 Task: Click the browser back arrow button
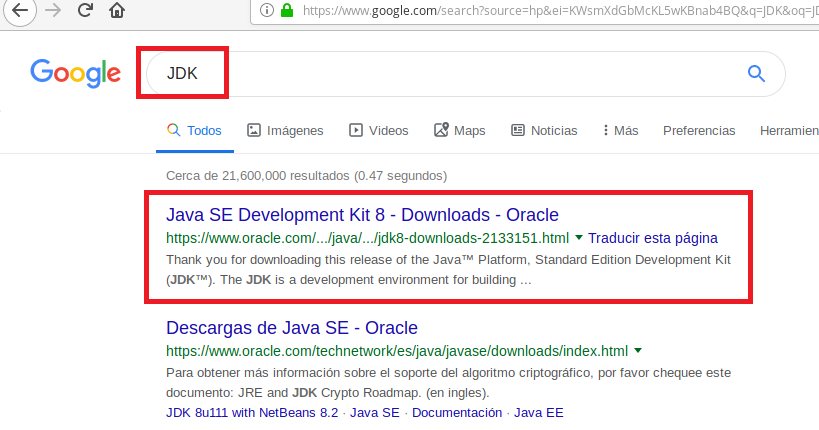pyautogui.click(x=20, y=11)
